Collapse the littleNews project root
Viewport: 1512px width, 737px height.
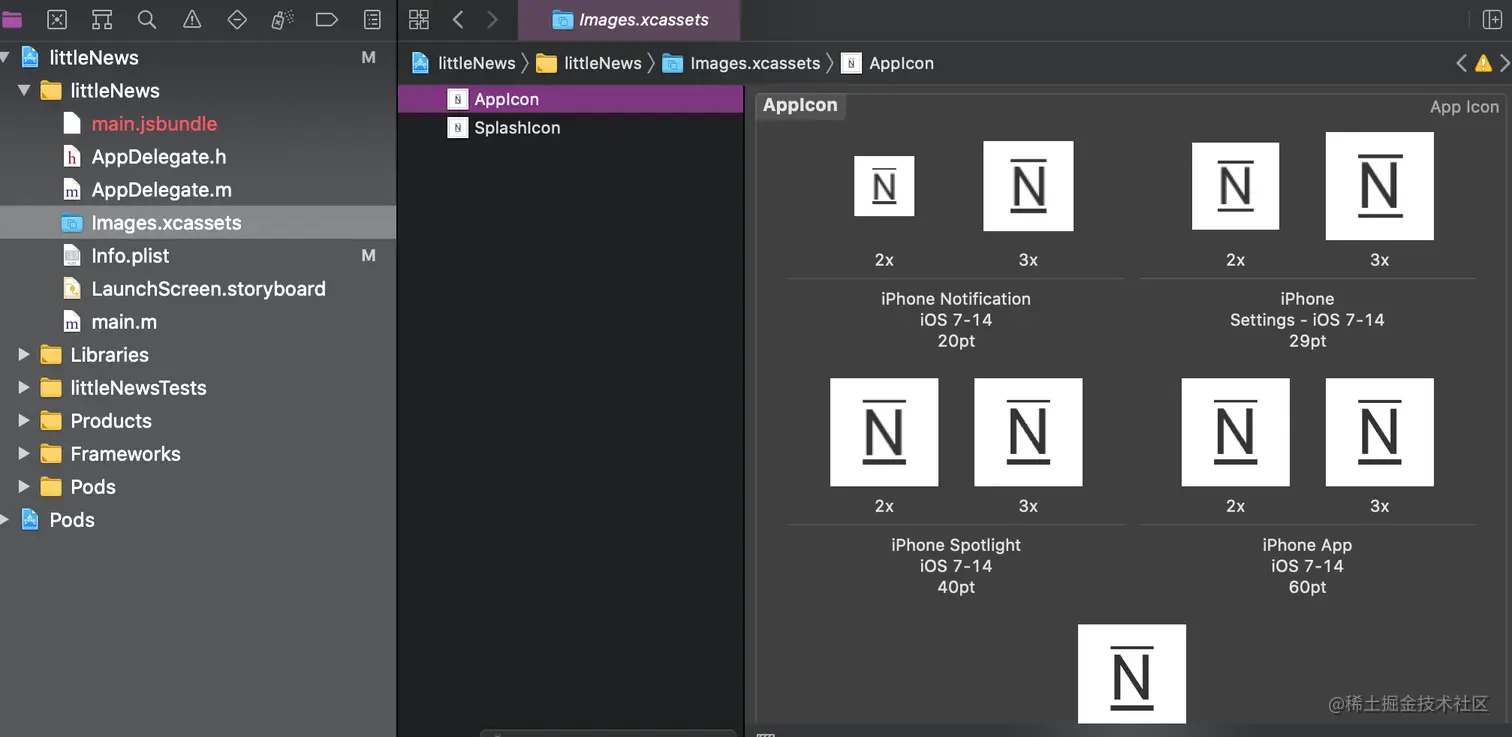coord(6,58)
